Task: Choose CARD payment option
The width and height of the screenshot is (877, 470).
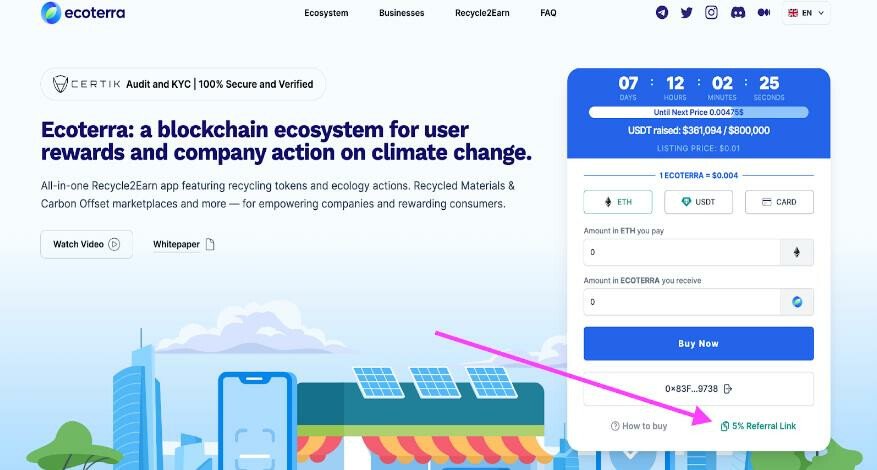Action: [x=779, y=202]
